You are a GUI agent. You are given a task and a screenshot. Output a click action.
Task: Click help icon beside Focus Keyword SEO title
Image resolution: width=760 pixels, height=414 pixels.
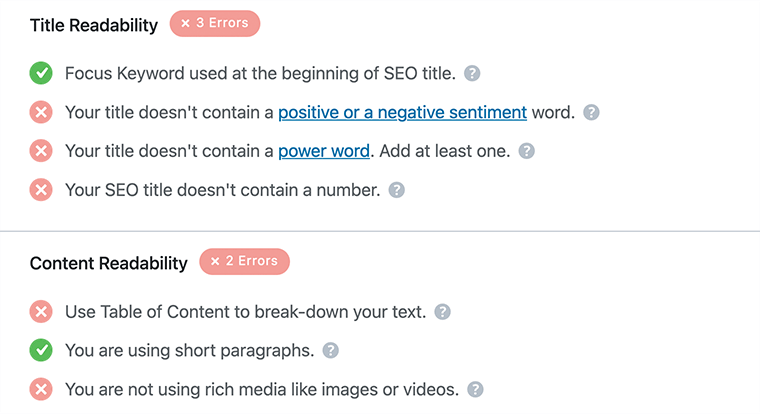(473, 73)
